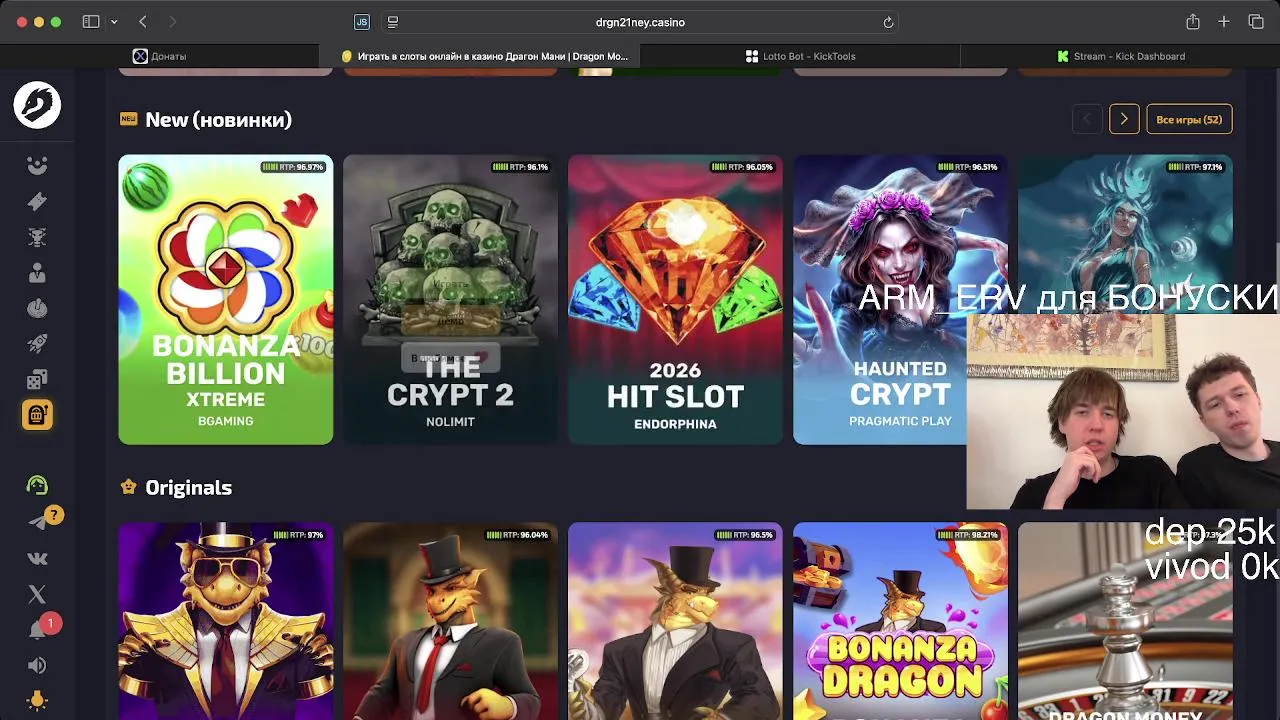The width and height of the screenshot is (1280, 720).
Task: Toggle sound with the speaker icon
Action: (37, 666)
